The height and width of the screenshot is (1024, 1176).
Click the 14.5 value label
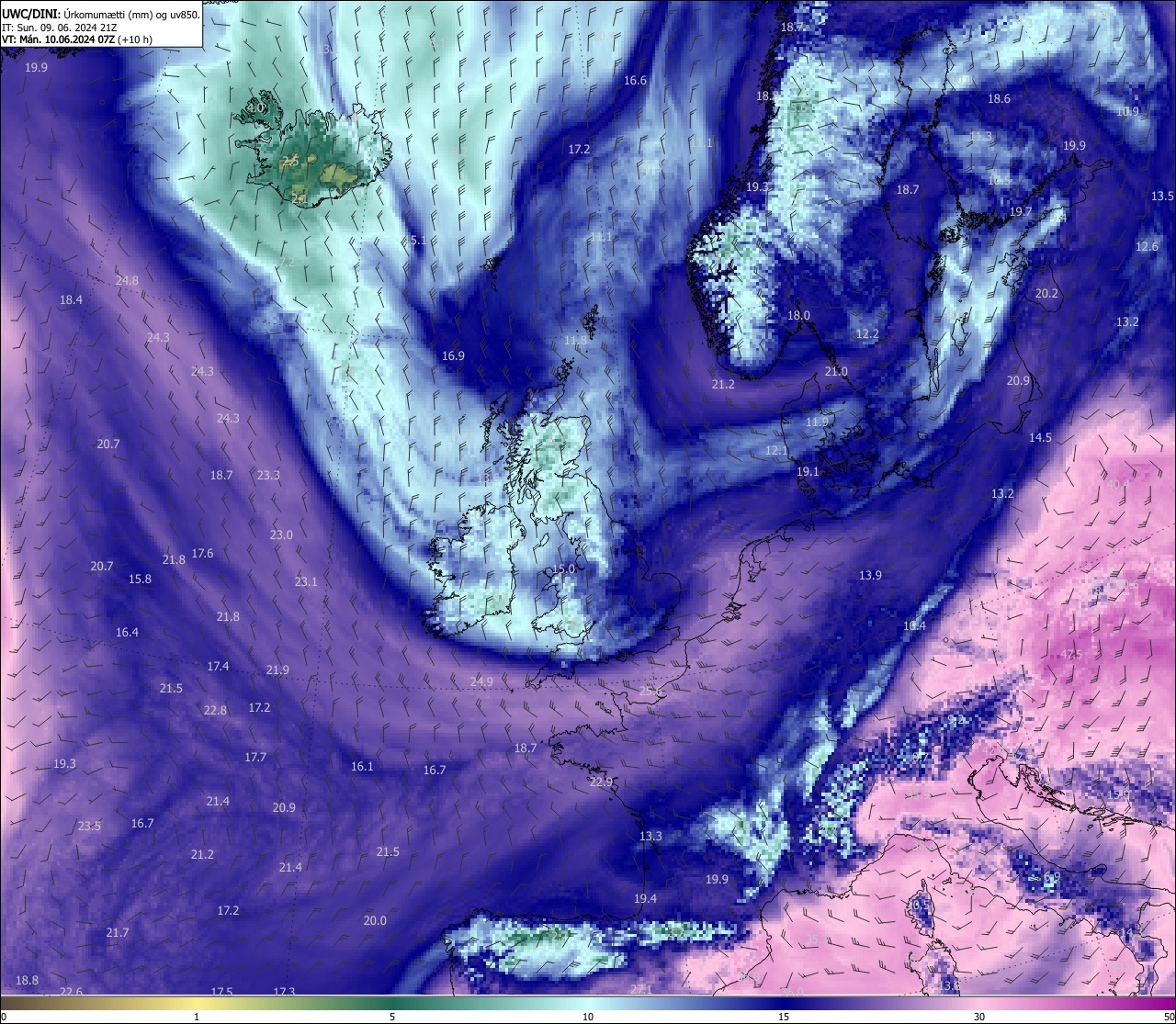pos(1040,438)
